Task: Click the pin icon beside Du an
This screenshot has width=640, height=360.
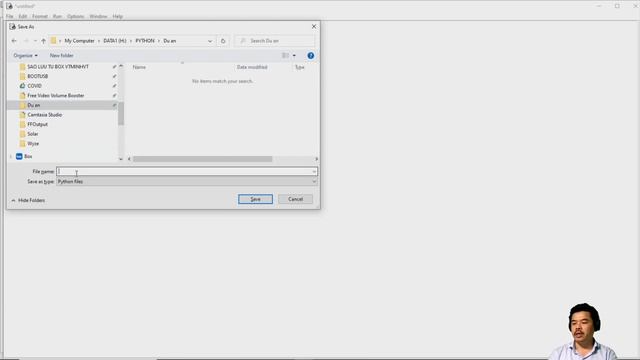Action: tap(114, 105)
